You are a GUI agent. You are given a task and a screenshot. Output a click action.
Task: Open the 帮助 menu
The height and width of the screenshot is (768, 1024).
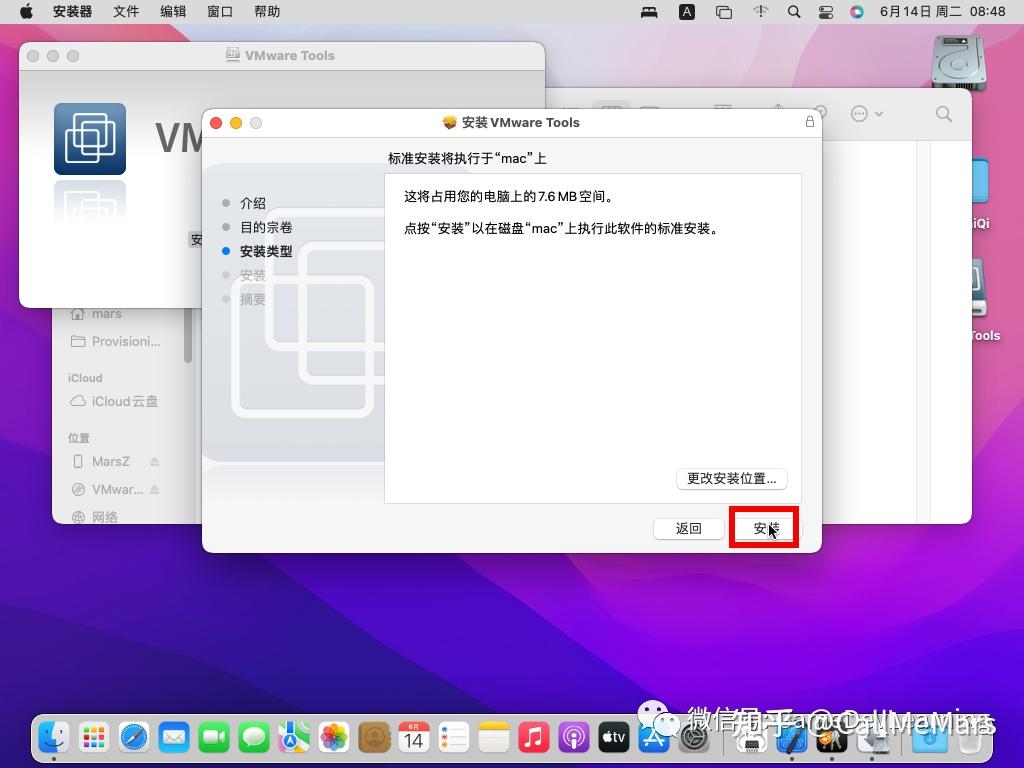266,12
